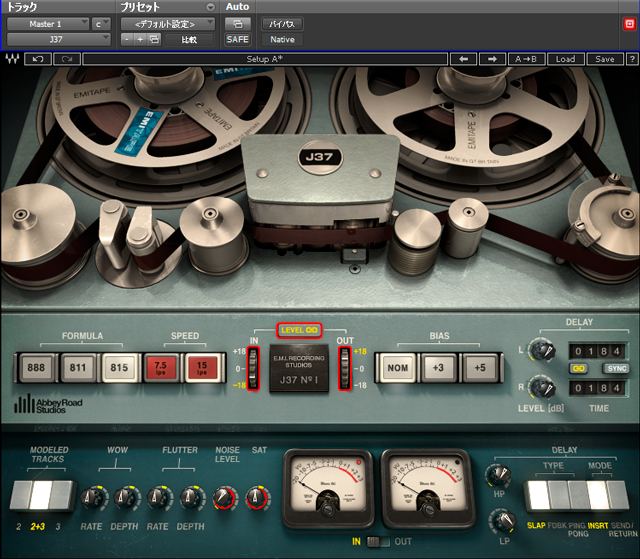The image size is (640, 559).
Task: Select modeled tracks 2+3 switch
Action: [x=41, y=496]
